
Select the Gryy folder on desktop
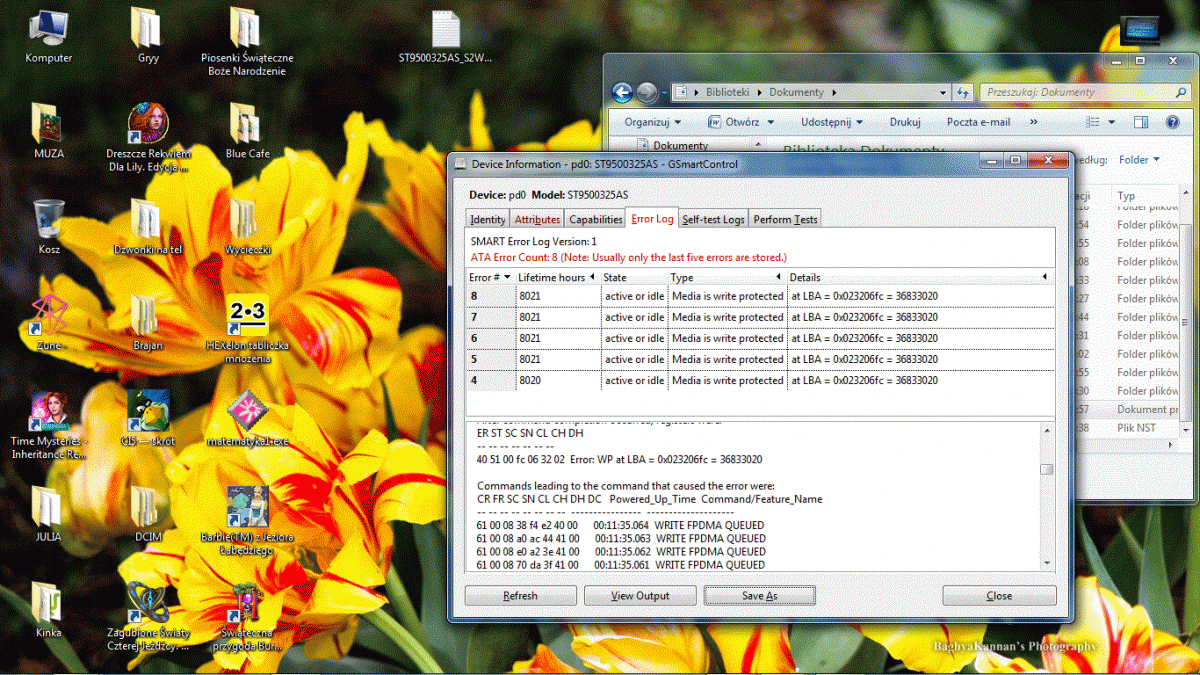point(147,36)
